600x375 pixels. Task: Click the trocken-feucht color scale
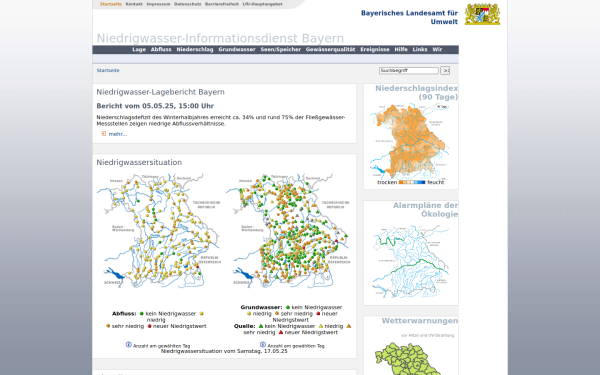coord(412,183)
